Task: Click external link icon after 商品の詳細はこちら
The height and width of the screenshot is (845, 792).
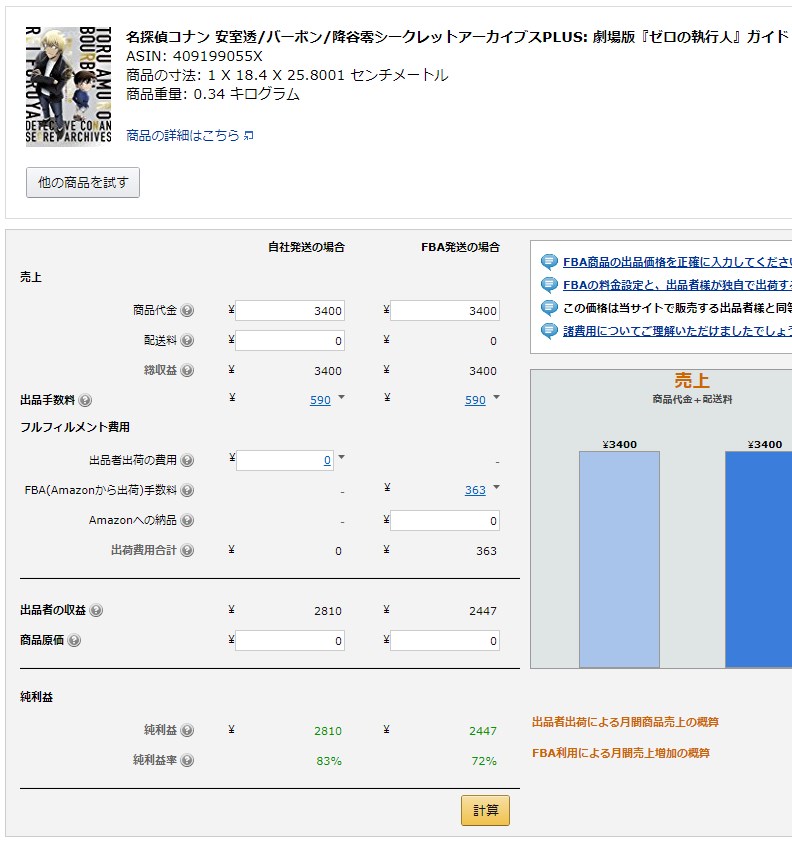Action: tap(248, 136)
